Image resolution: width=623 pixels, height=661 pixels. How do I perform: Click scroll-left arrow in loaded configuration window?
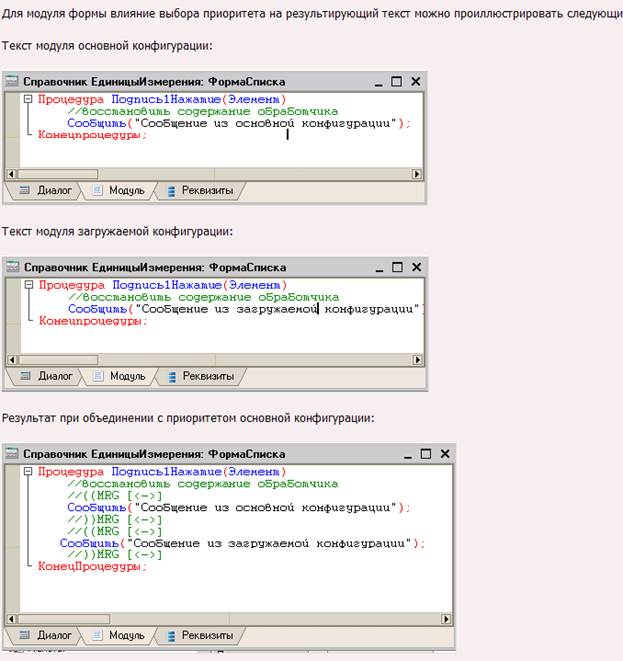(x=12, y=360)
